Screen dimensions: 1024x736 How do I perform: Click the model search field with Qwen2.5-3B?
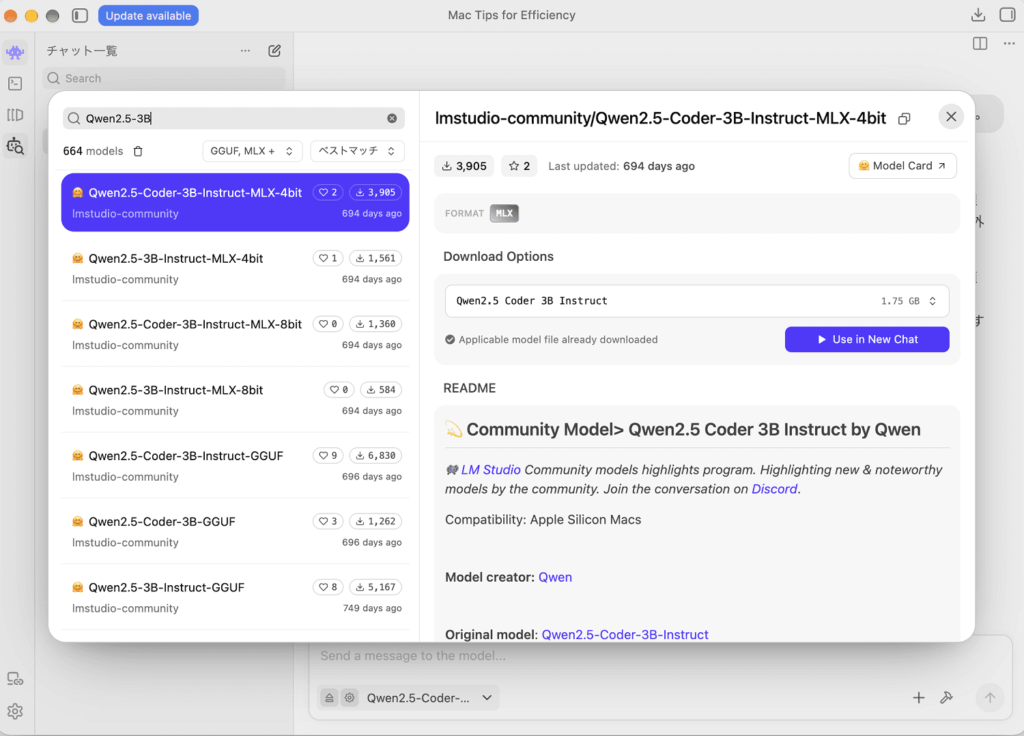coord(234,118)
